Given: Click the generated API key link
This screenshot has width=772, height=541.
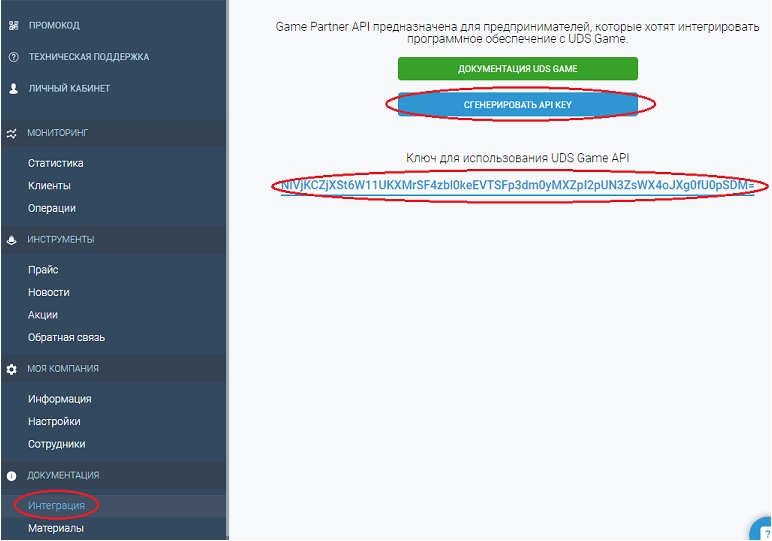Looking at the screenshot, I should pyautogui.click(x=517, y=186).
